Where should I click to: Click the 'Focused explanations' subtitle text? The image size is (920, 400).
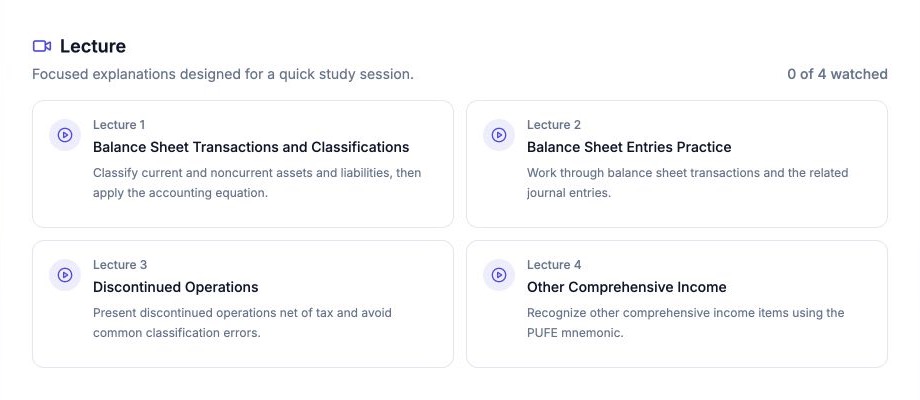click(x=223, y=74)
